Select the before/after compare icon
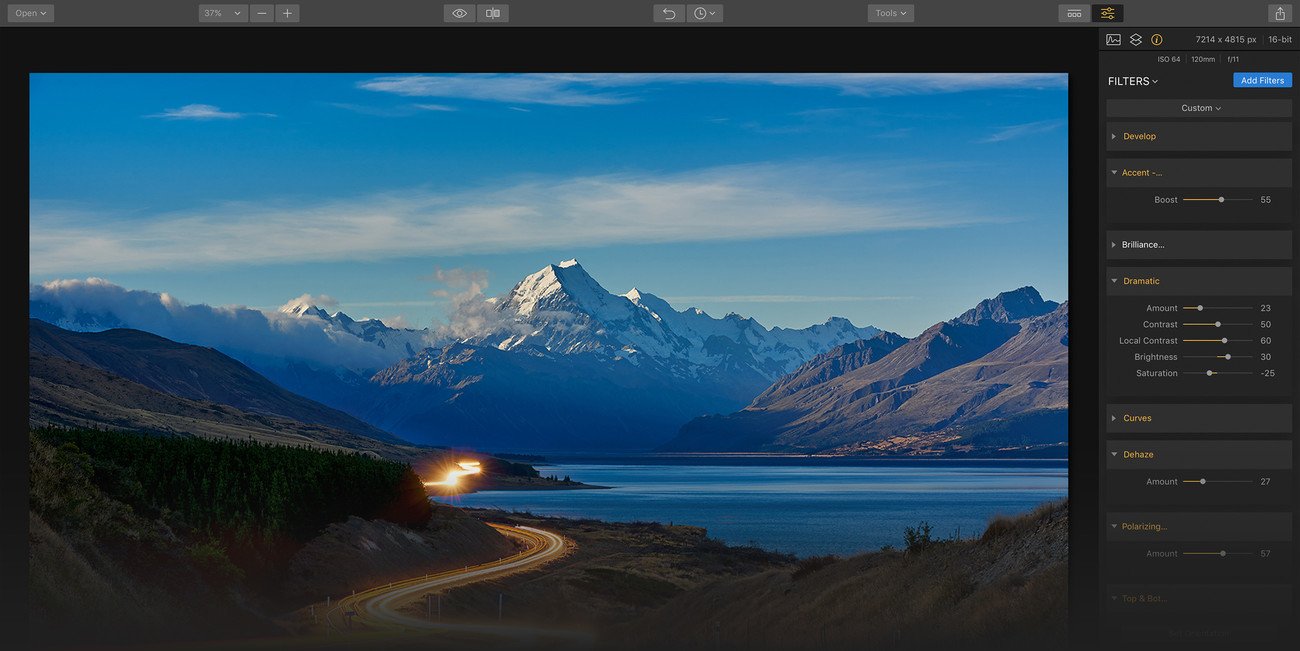This screenshot has width=1300, height=651. (492, 12)
